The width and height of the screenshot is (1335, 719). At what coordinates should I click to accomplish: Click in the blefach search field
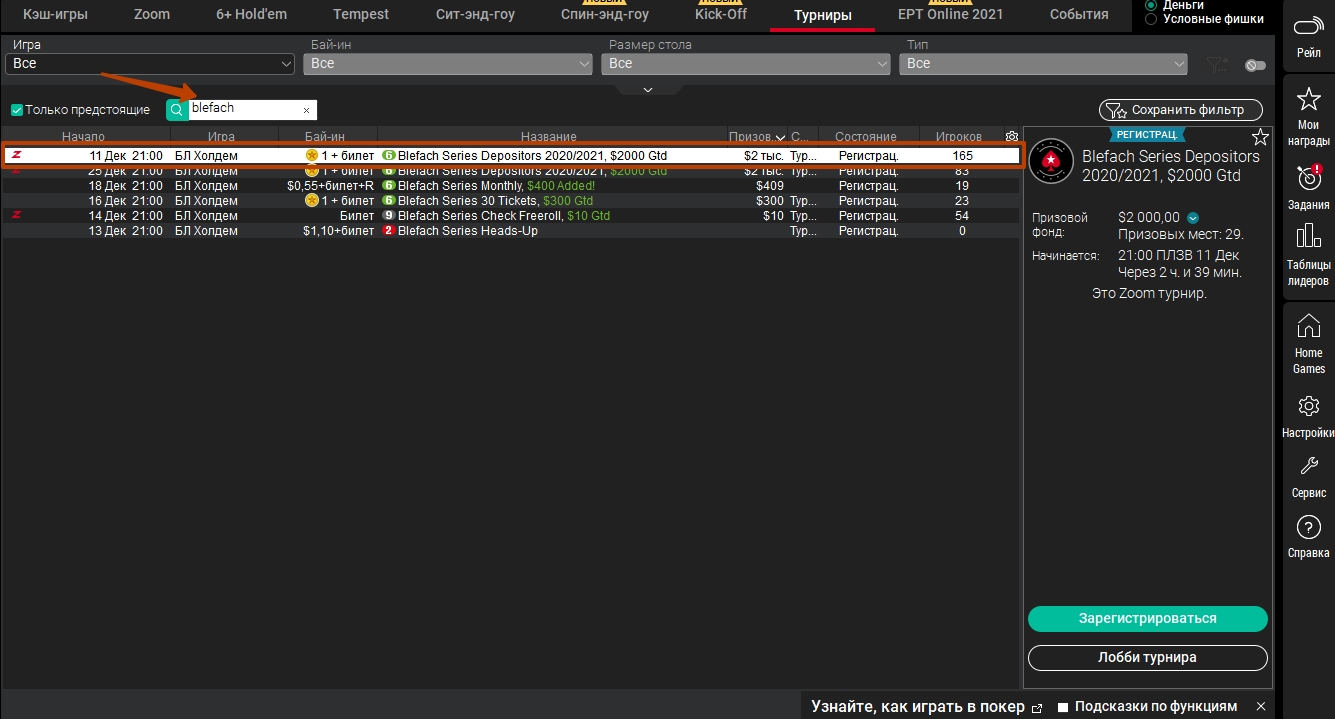[243, 109]
